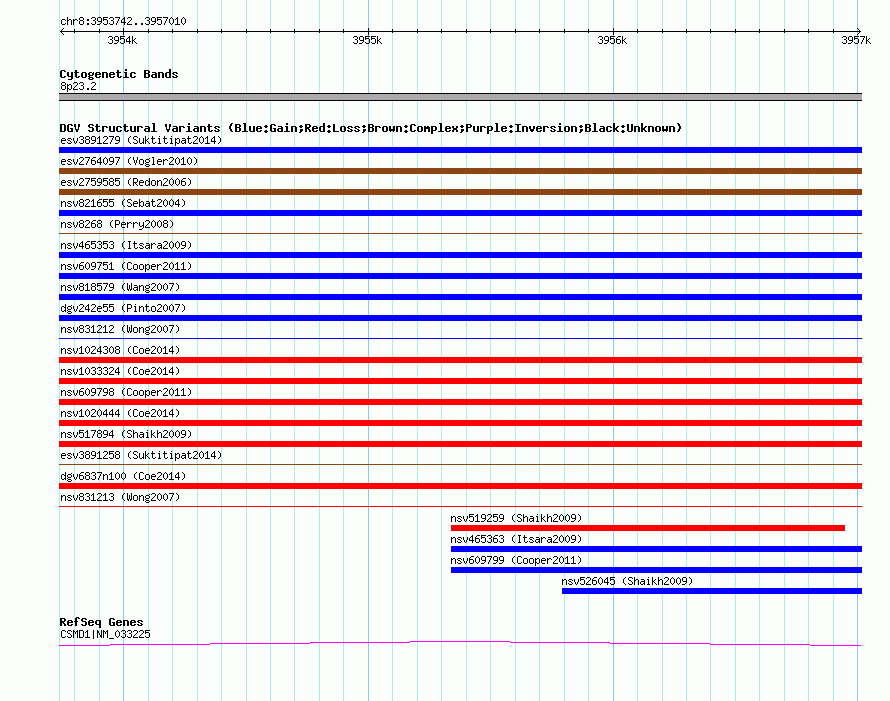Open the RefSeq Genes track heading
The width and height of the screenshot is (890, 701).
coord(101,622)
